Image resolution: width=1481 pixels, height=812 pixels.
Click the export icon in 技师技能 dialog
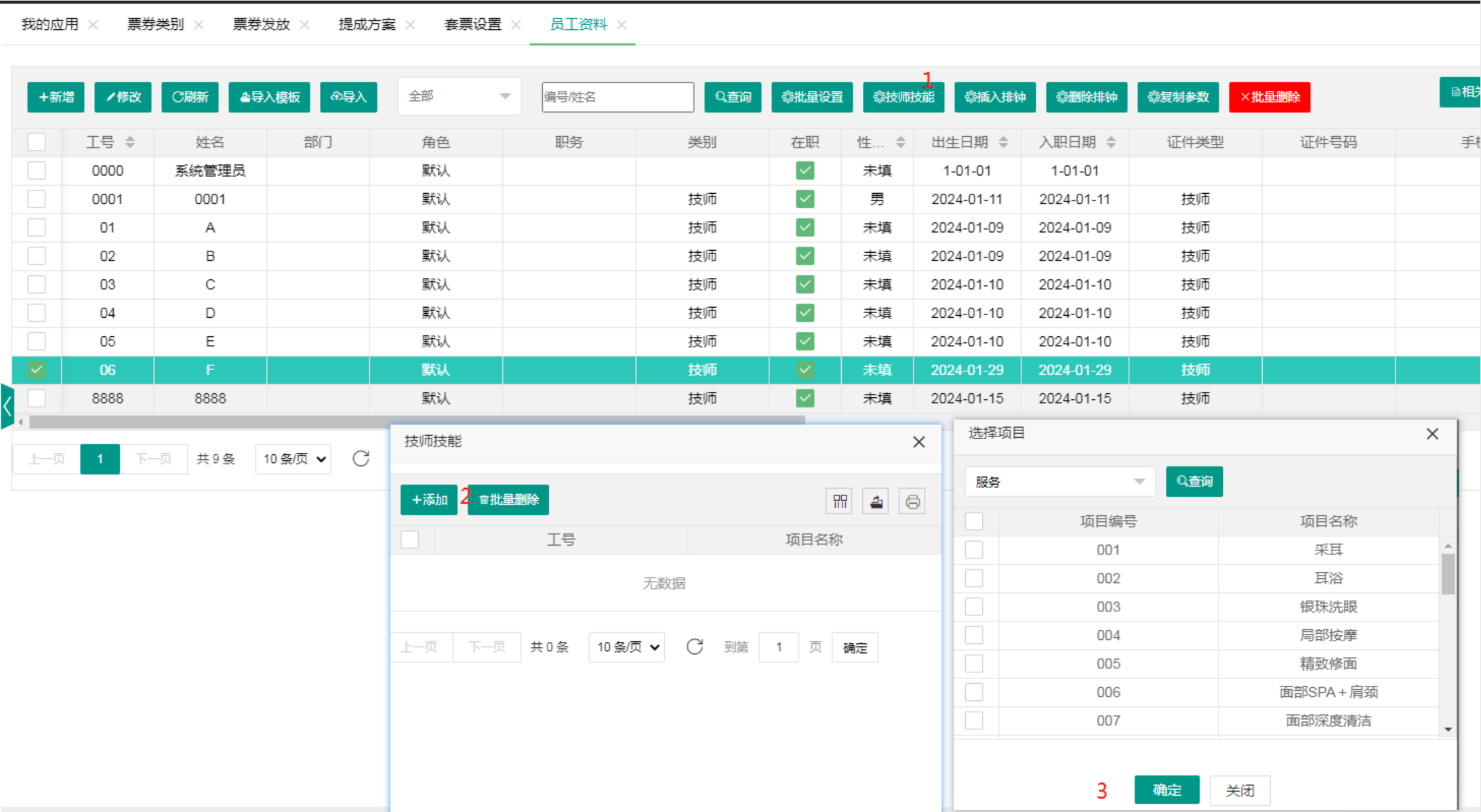876,501
